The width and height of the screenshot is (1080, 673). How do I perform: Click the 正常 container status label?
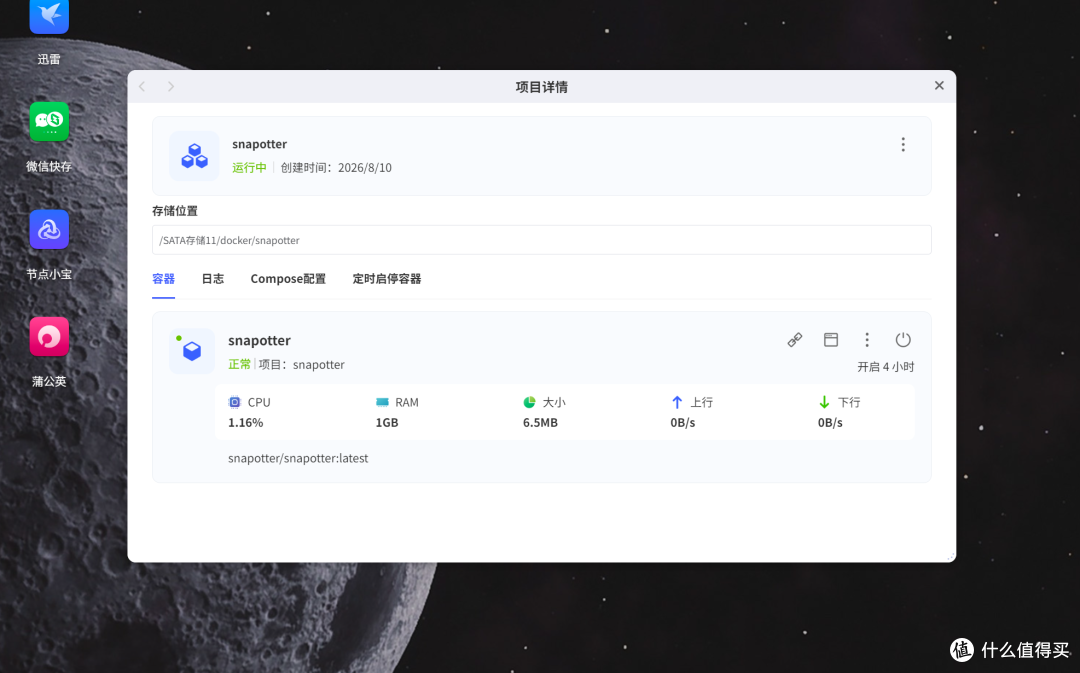pyautogui.click(x=239, y=364)
